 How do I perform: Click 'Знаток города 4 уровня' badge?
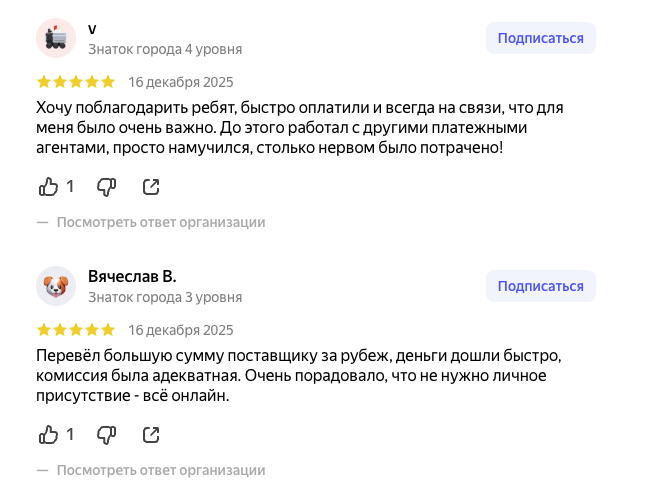(165, 49)
